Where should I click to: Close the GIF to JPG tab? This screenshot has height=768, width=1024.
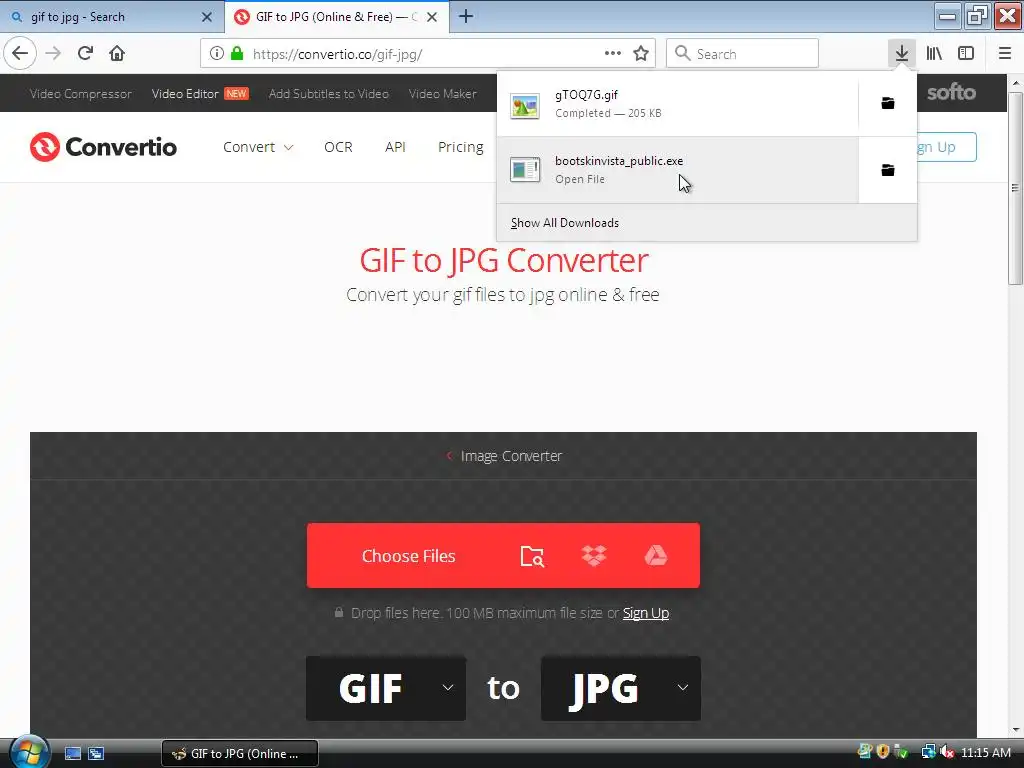coord(432,17)
